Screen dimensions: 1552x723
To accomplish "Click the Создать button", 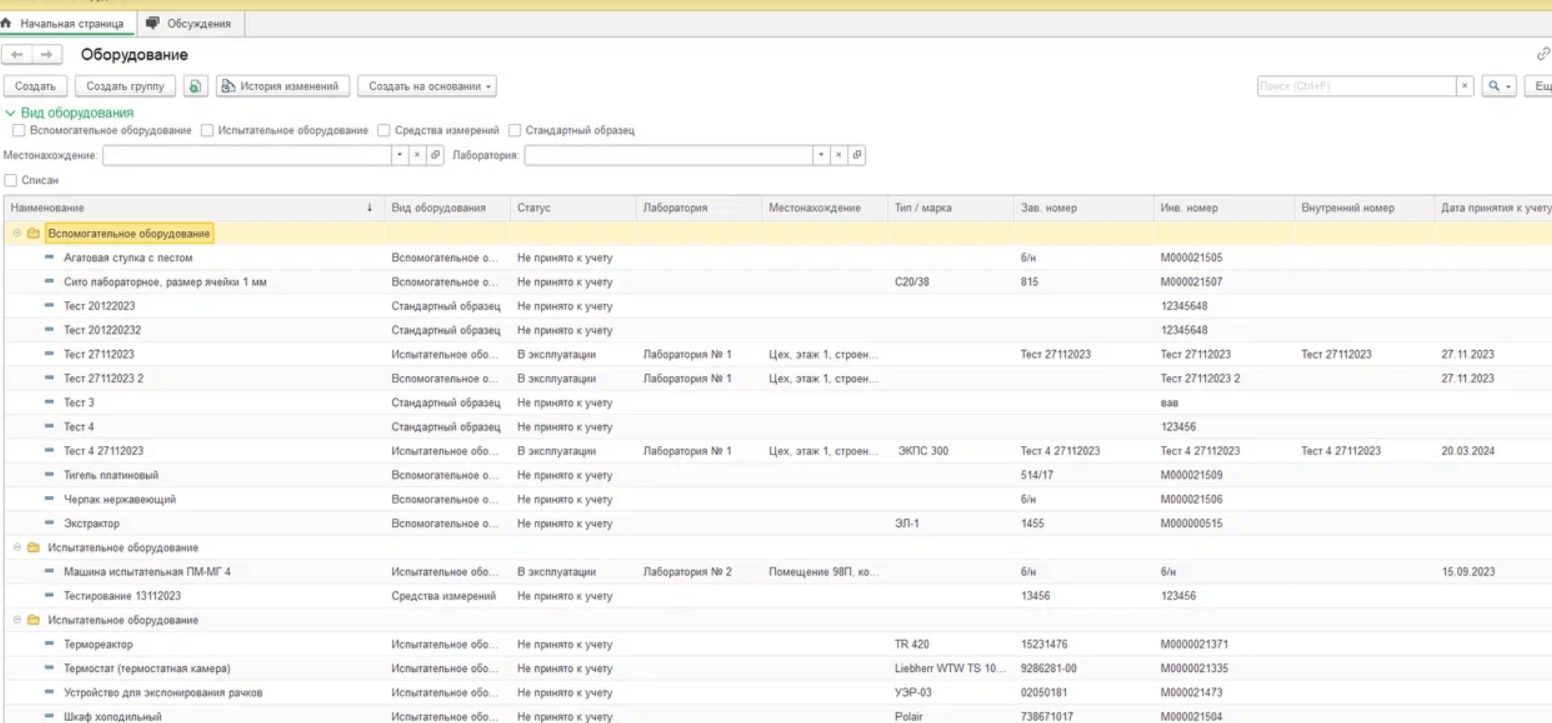I will click(x=36, y=87).
